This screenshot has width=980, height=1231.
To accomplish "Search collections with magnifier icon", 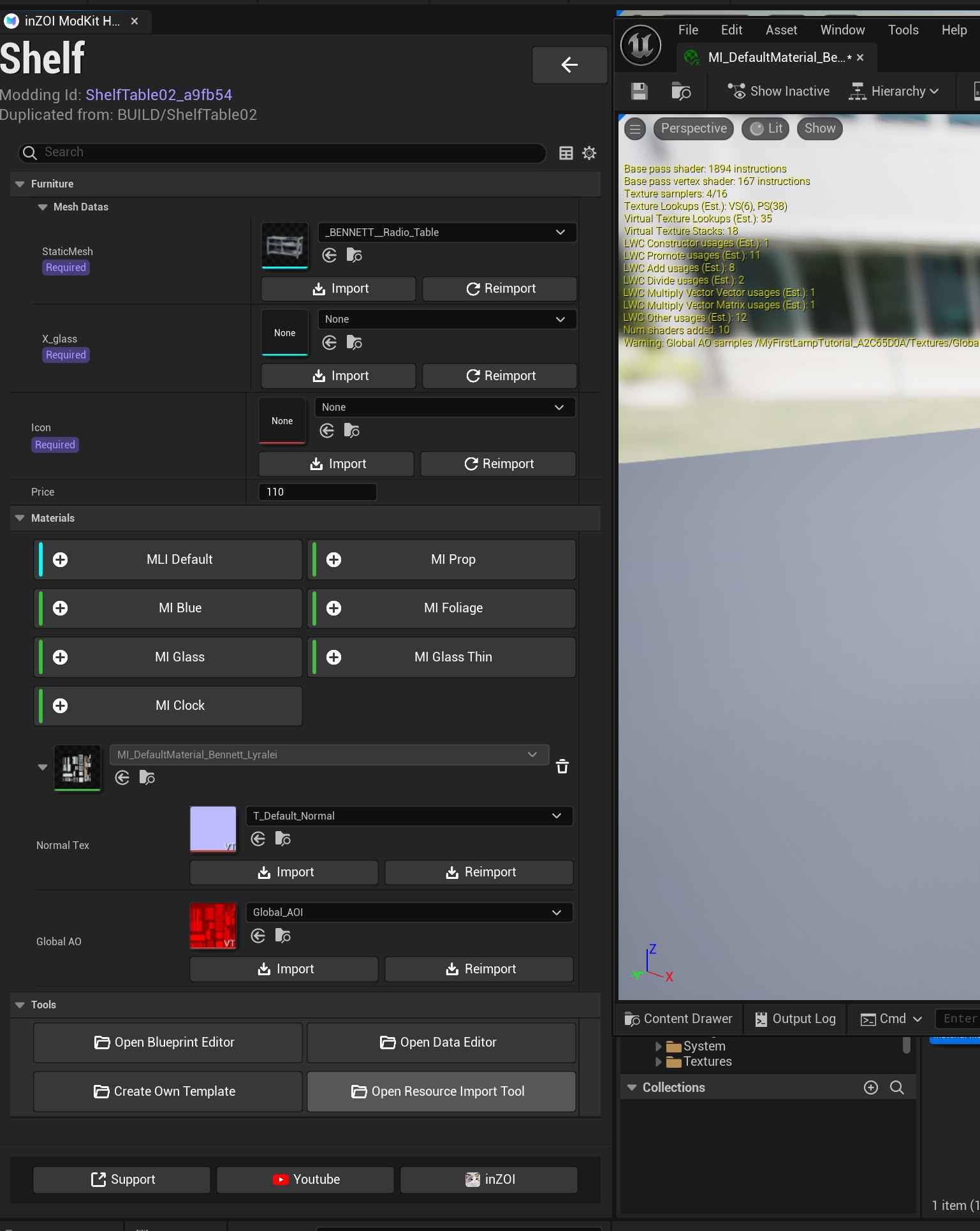I will (x=897, y=1087).
